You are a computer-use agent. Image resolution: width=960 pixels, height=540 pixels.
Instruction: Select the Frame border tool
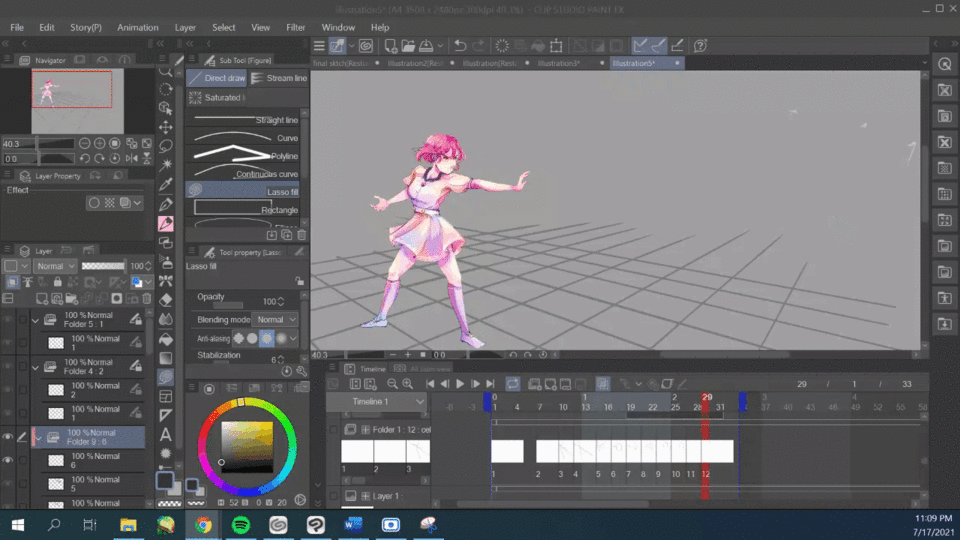165,397
